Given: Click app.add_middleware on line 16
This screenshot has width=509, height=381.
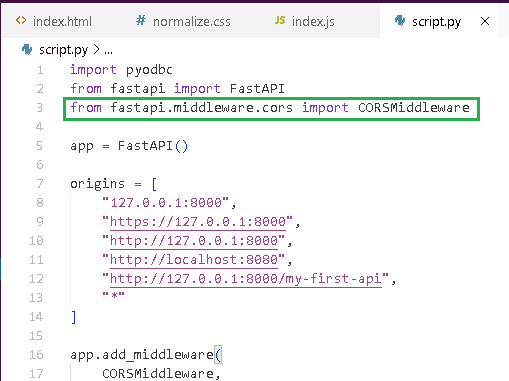Looking at the screenshot, I should pos(141,354).
